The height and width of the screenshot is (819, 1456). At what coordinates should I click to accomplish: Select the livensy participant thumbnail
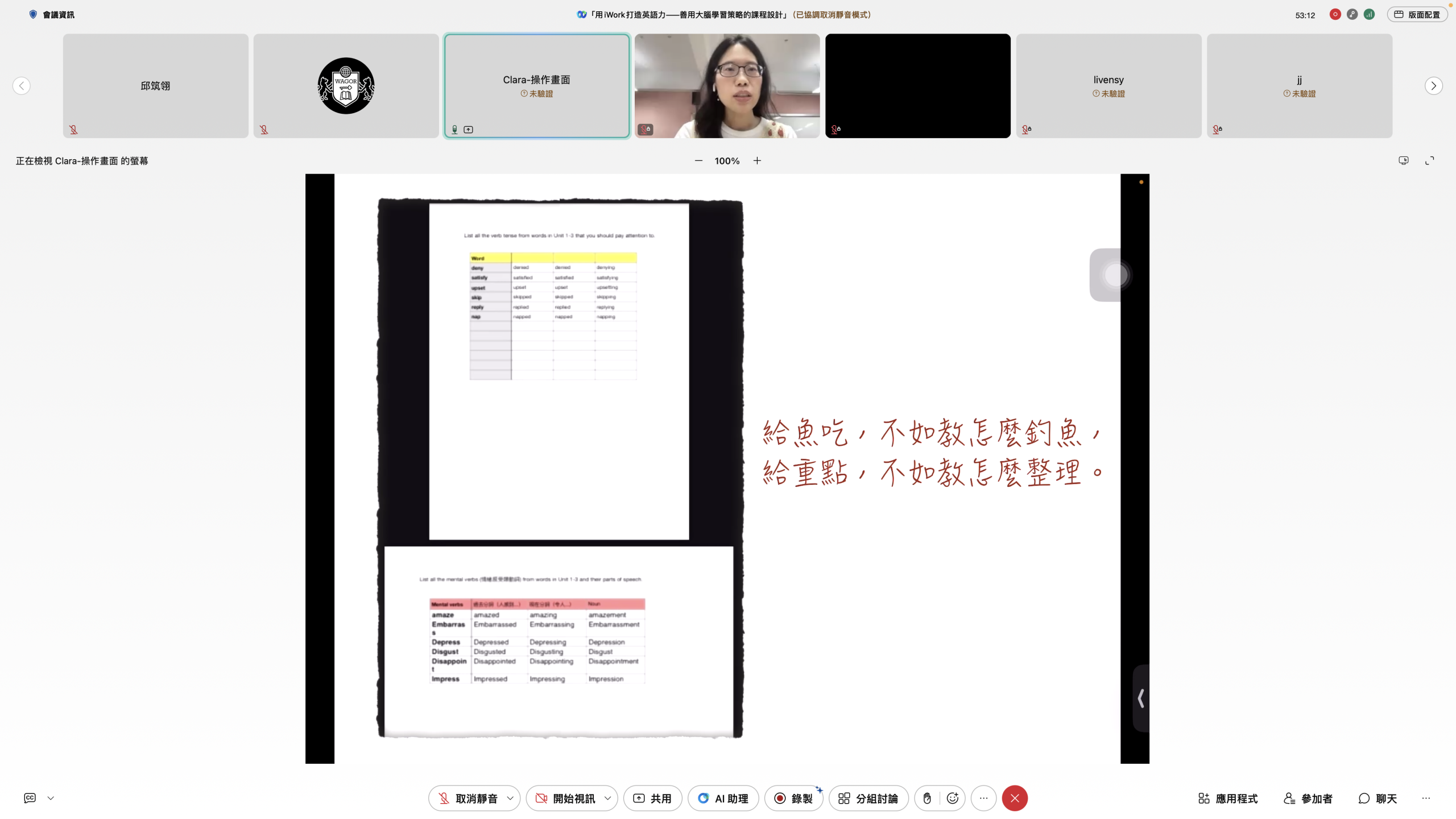(1108, 85)
